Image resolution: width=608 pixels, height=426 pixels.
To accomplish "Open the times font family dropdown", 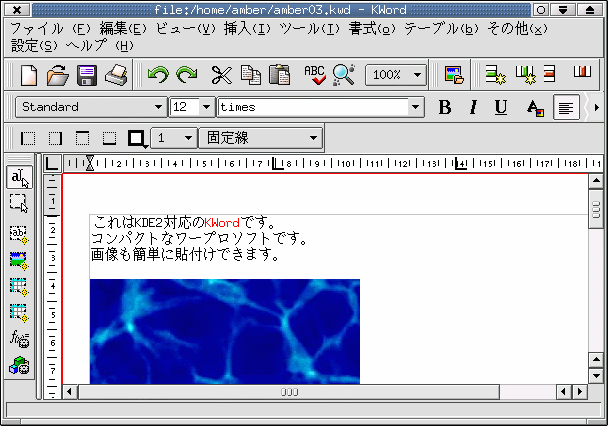I will 415,107.
